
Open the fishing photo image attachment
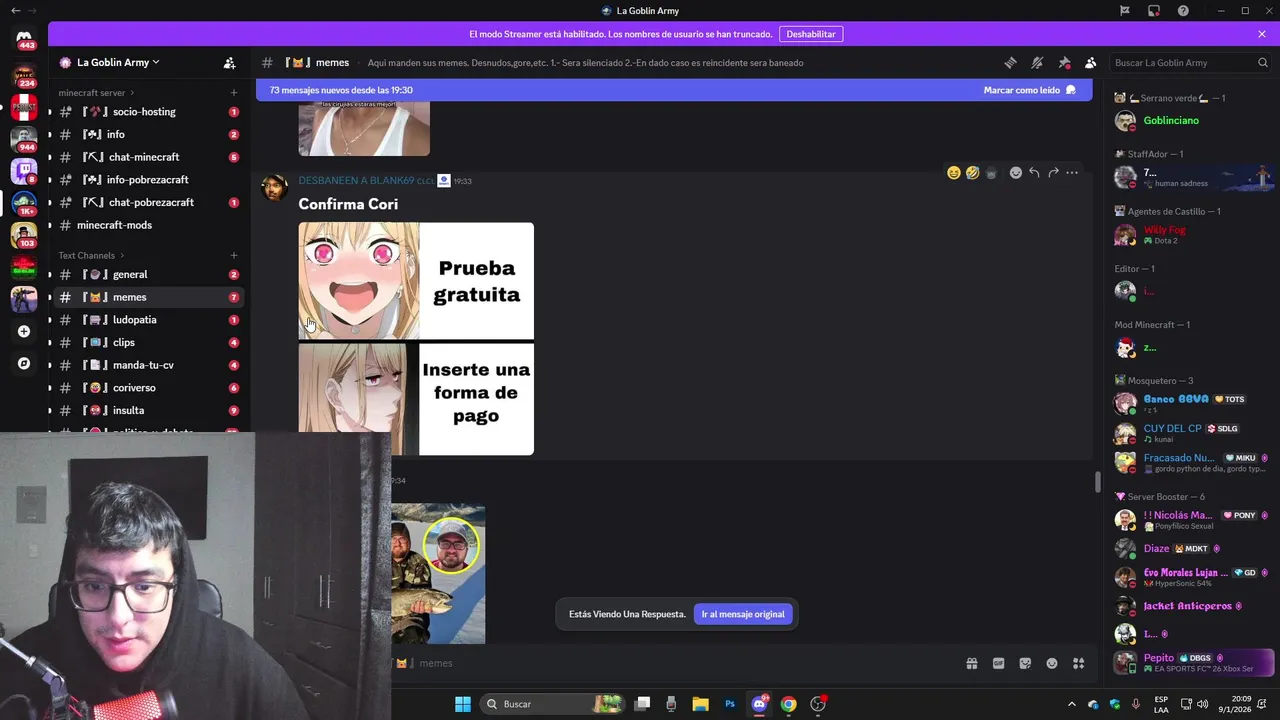438,574
